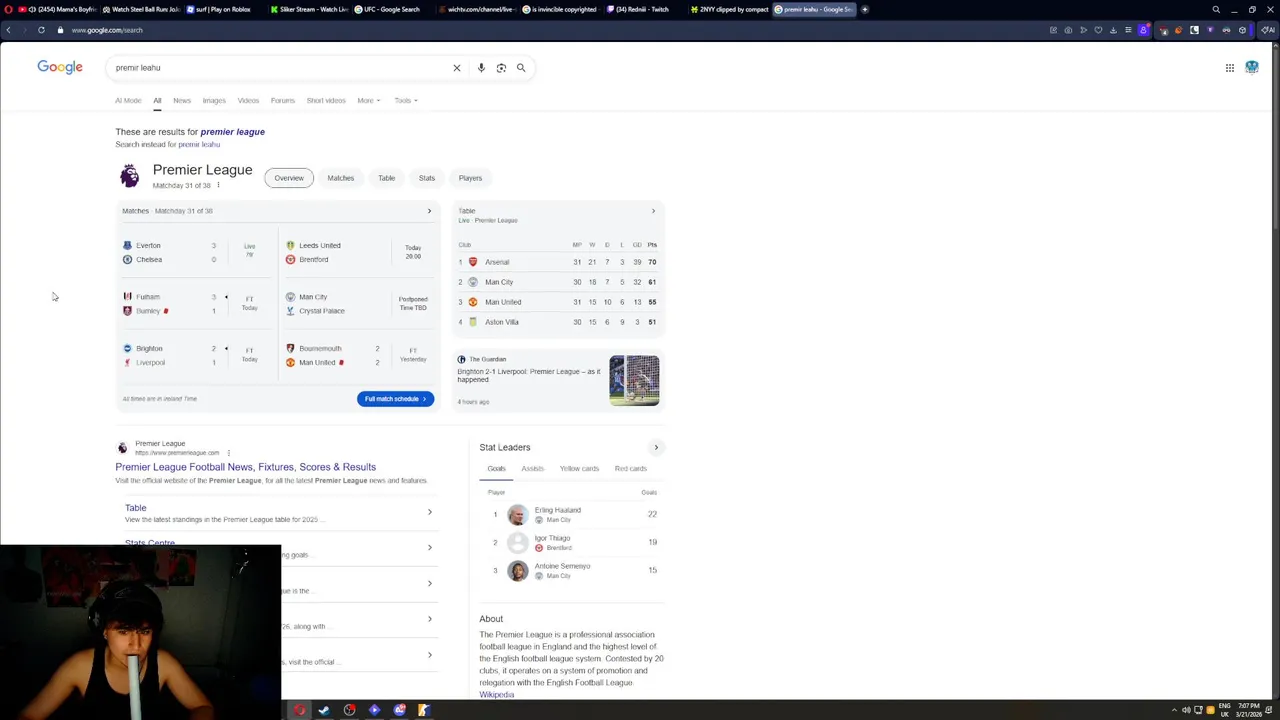The width and height of the screenshot is (1280, 720).
Task: Expand the Matches section arrow
Action: (429, 211)
